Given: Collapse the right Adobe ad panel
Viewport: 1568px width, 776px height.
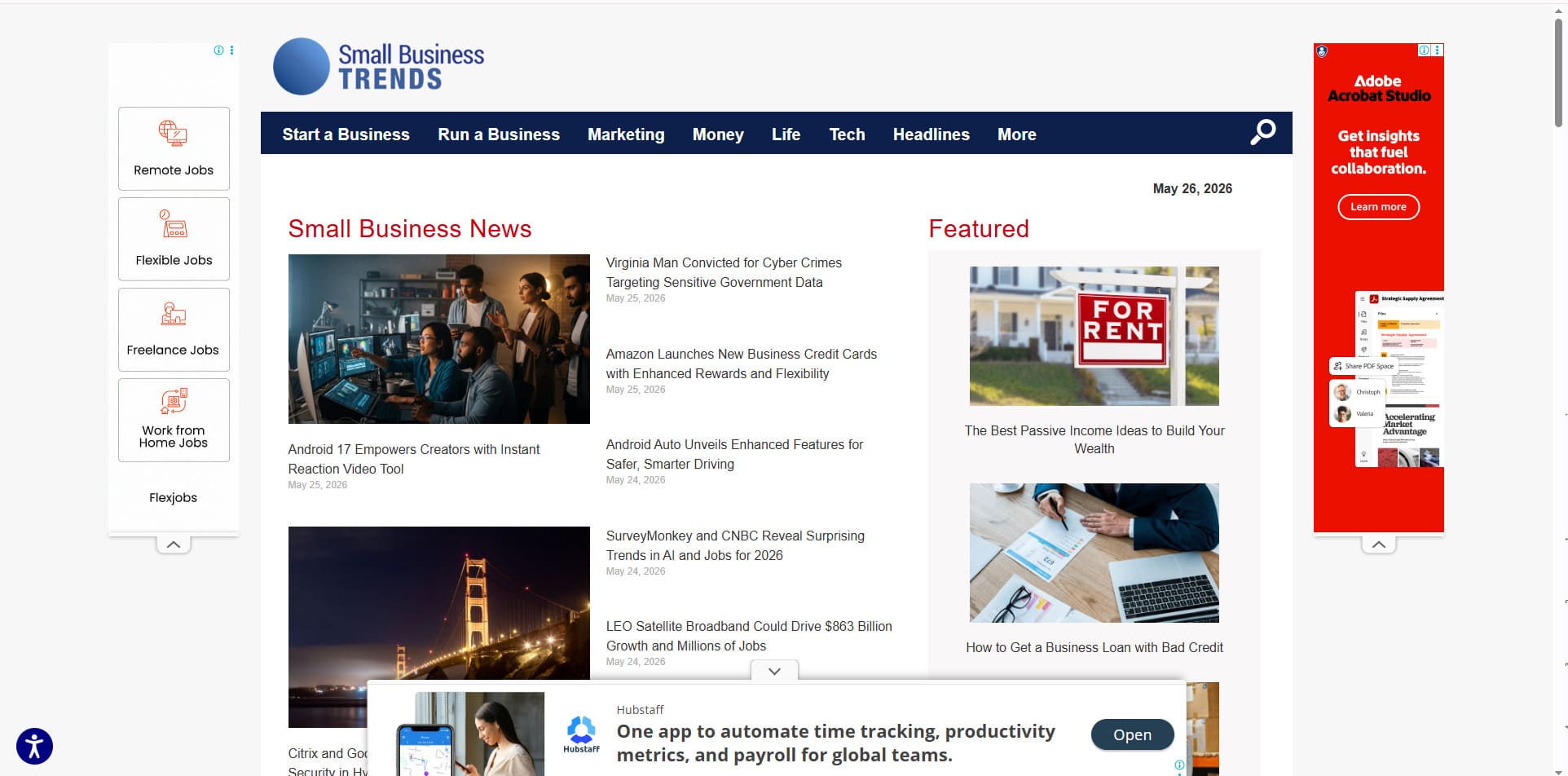Looking at the screenshot, I should 1379,545.
